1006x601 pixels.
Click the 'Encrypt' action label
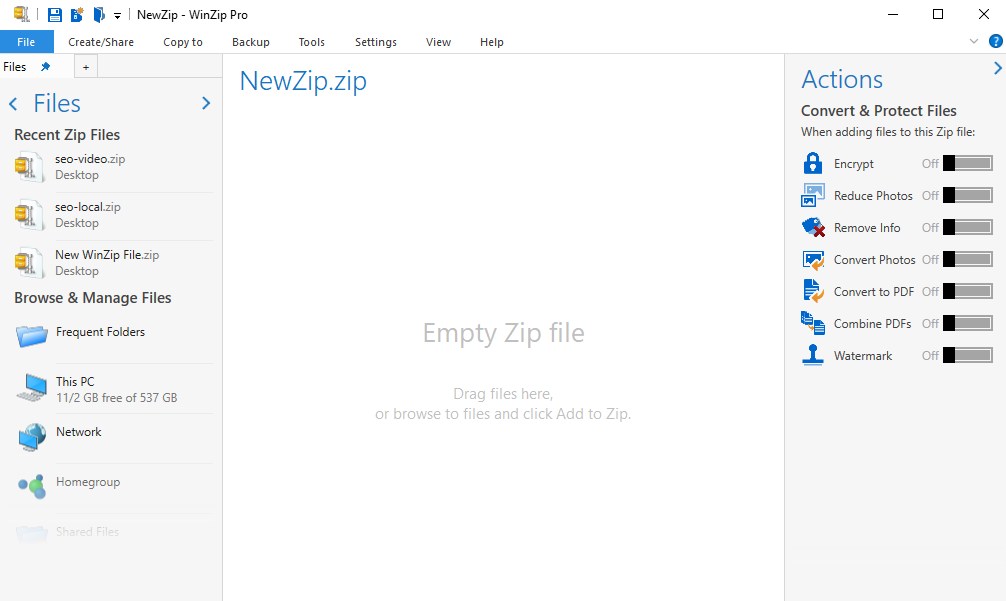click(x=854, y=164)
